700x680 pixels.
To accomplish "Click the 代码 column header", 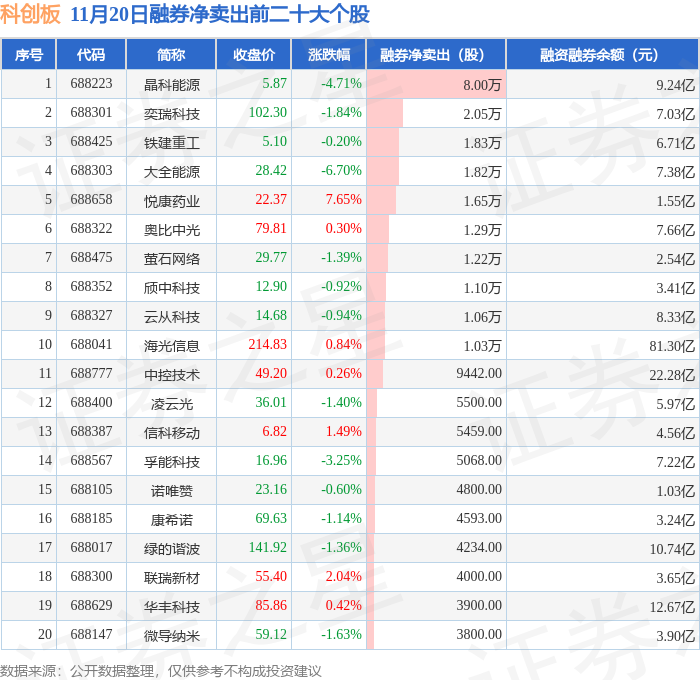I will coord(91,55).
